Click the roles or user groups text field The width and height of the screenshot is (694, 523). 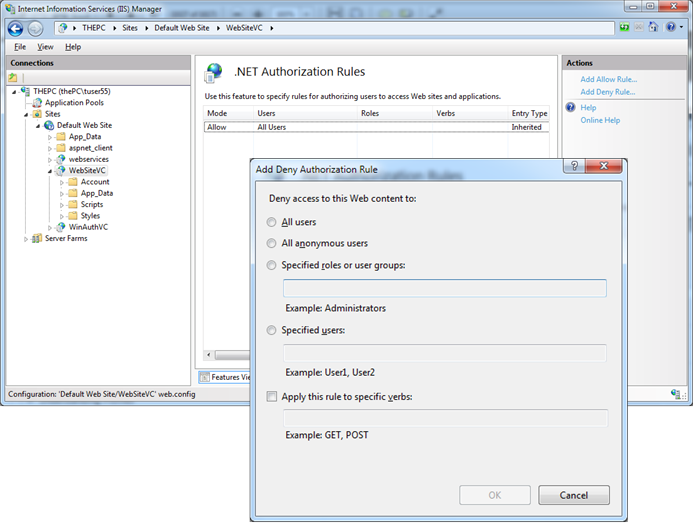click(445, 288)
